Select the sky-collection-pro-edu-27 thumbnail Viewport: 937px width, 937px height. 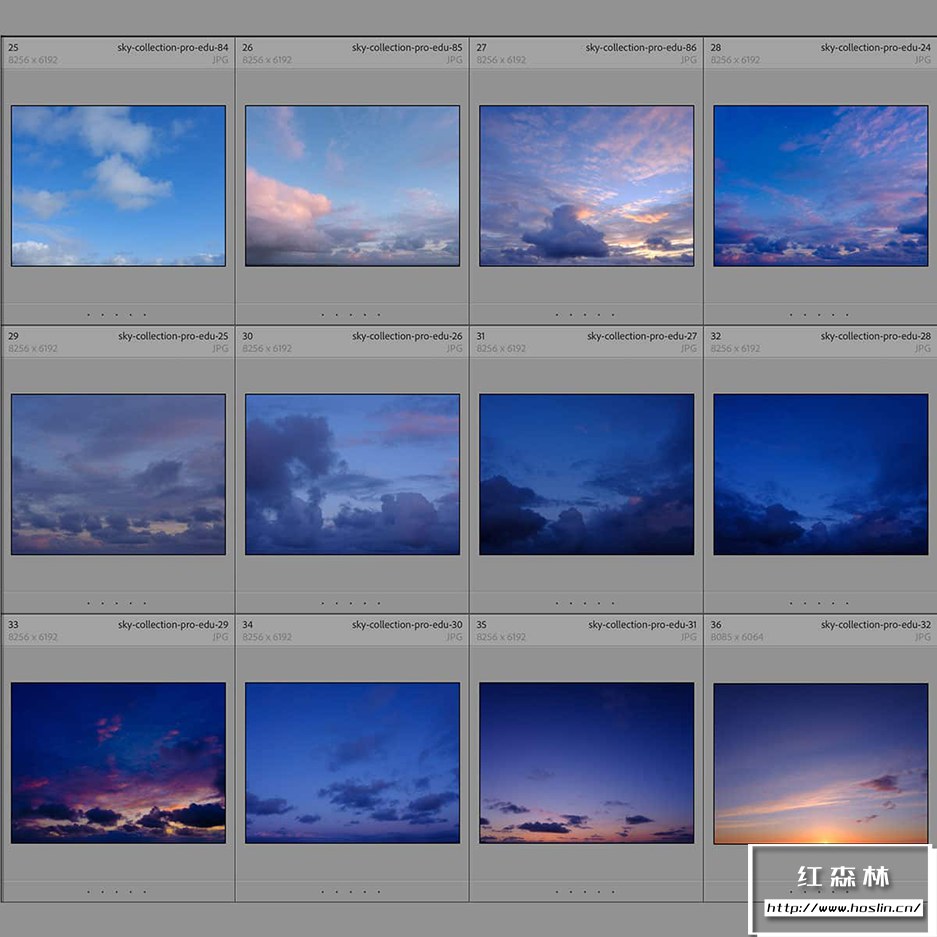[x=587, y=474]
